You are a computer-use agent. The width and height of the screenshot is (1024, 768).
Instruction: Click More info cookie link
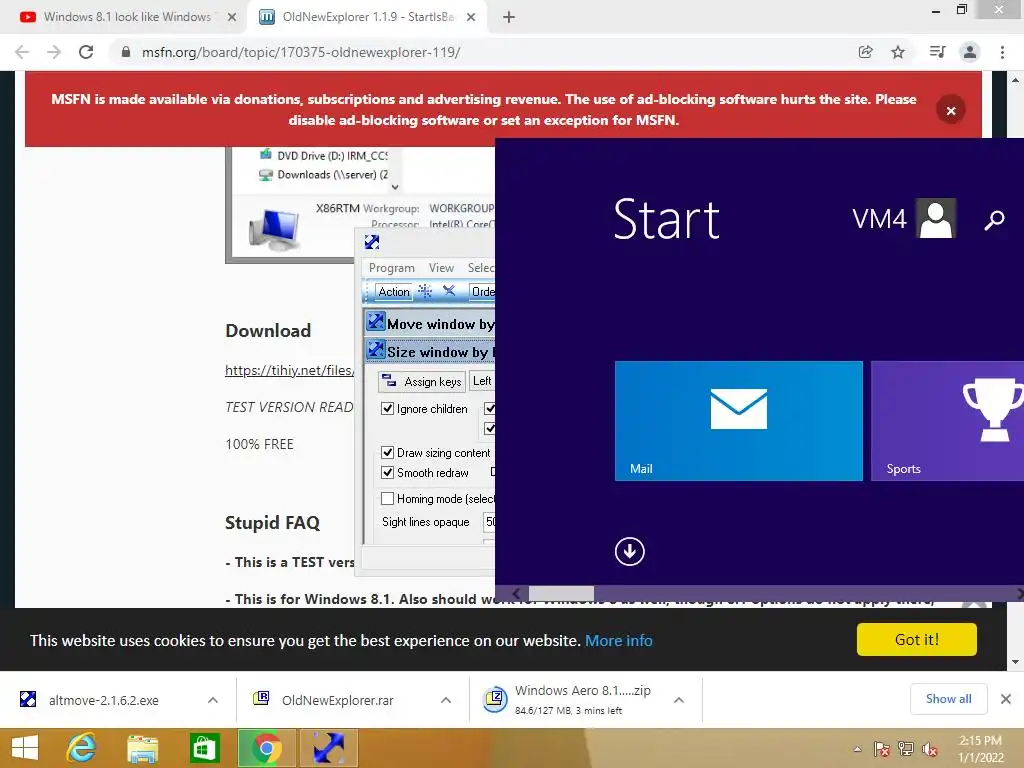618,641
